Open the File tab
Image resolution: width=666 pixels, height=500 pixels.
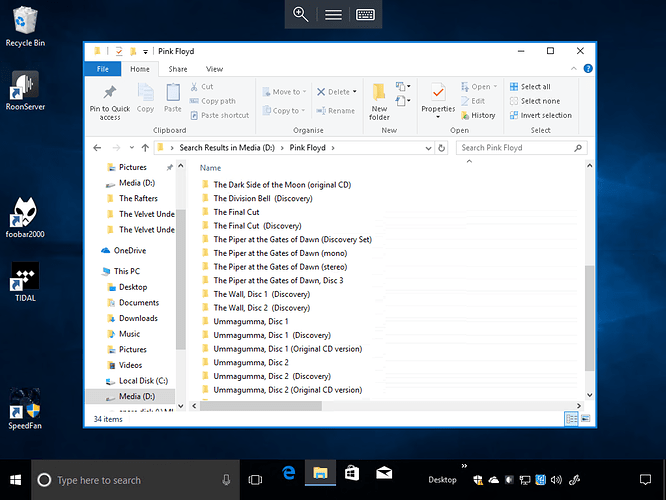(103, 69)
